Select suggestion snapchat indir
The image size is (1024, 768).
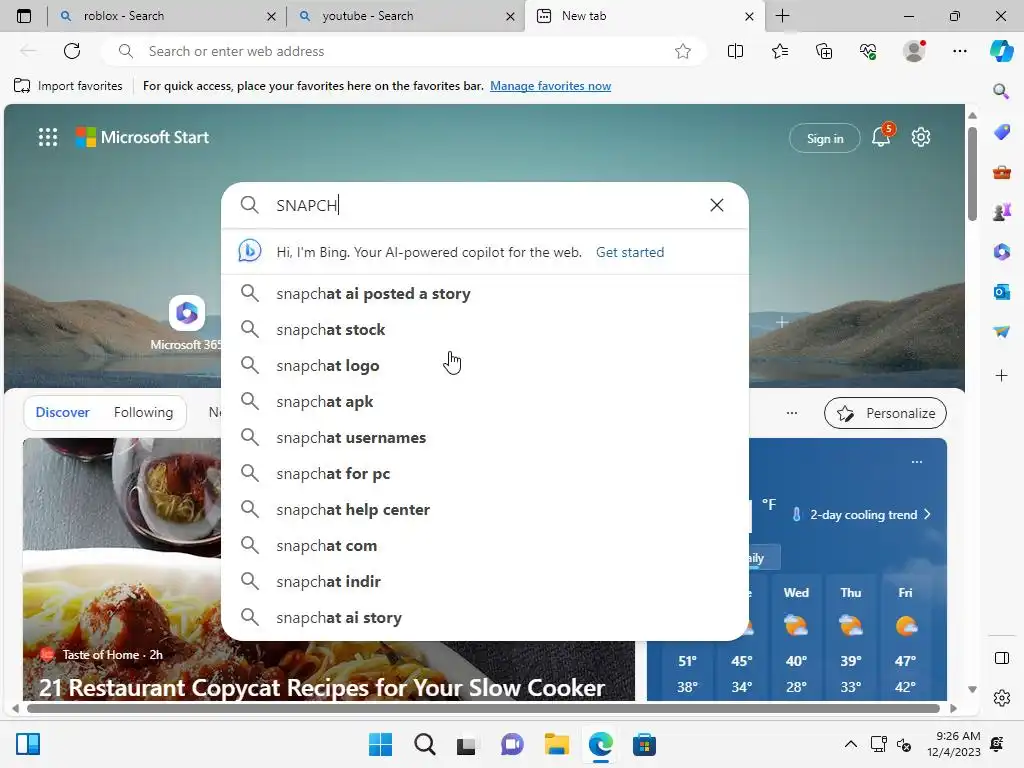point(485,581)
